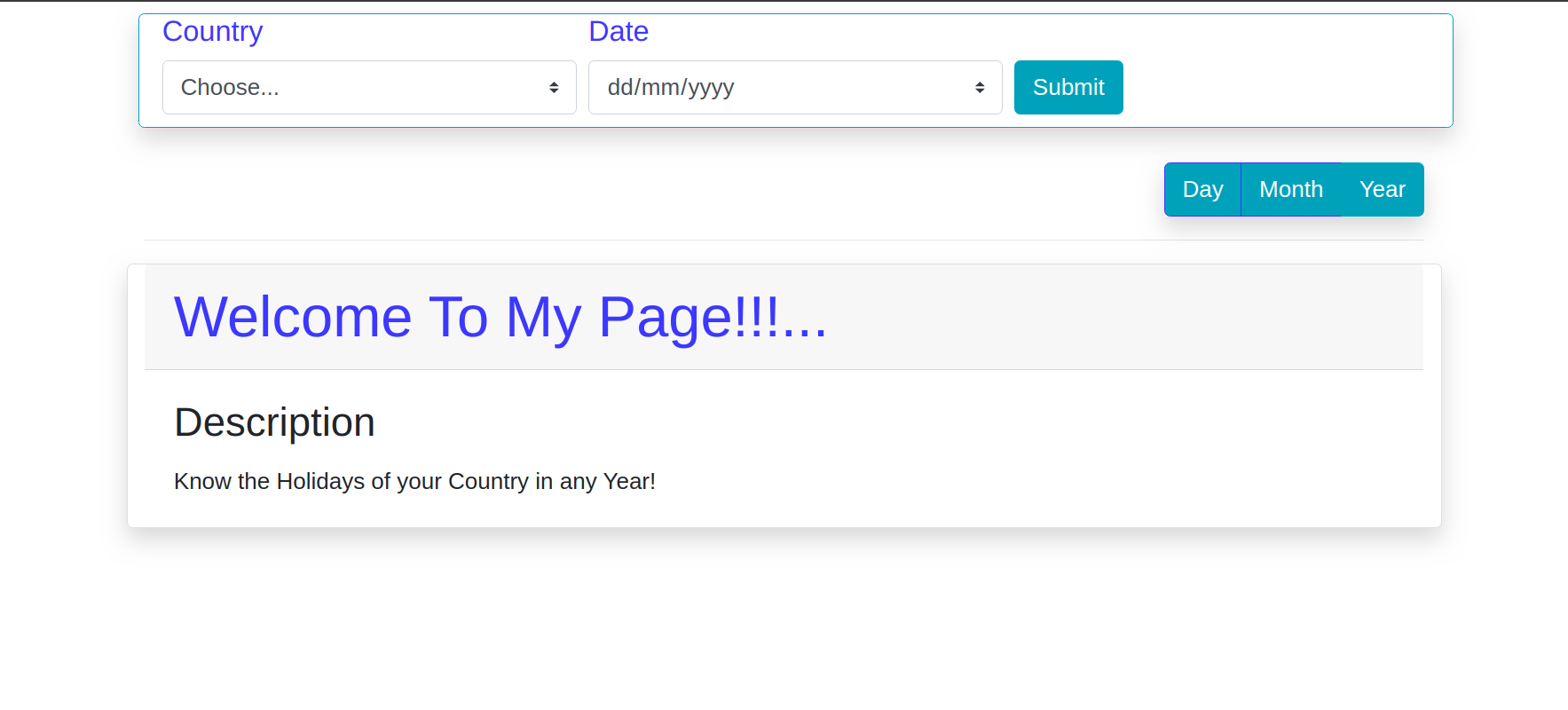Open the Country "Choose..." dropdown
Viewport: 1568px width, 710px height.
(x=369, y=87)
